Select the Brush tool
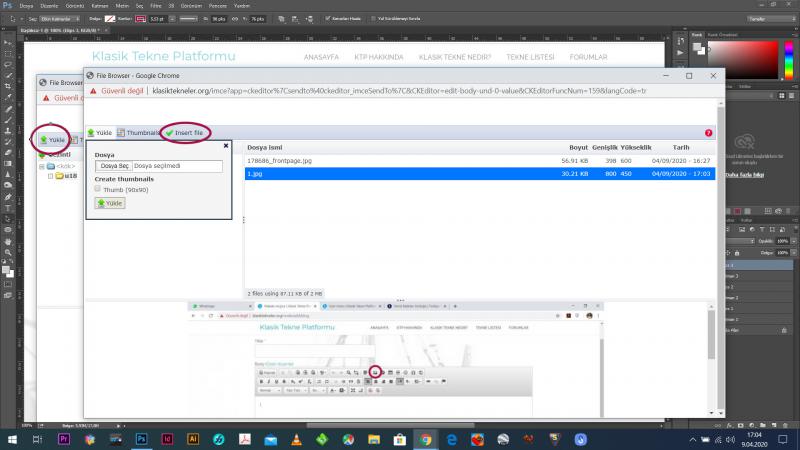 [8, 120]
